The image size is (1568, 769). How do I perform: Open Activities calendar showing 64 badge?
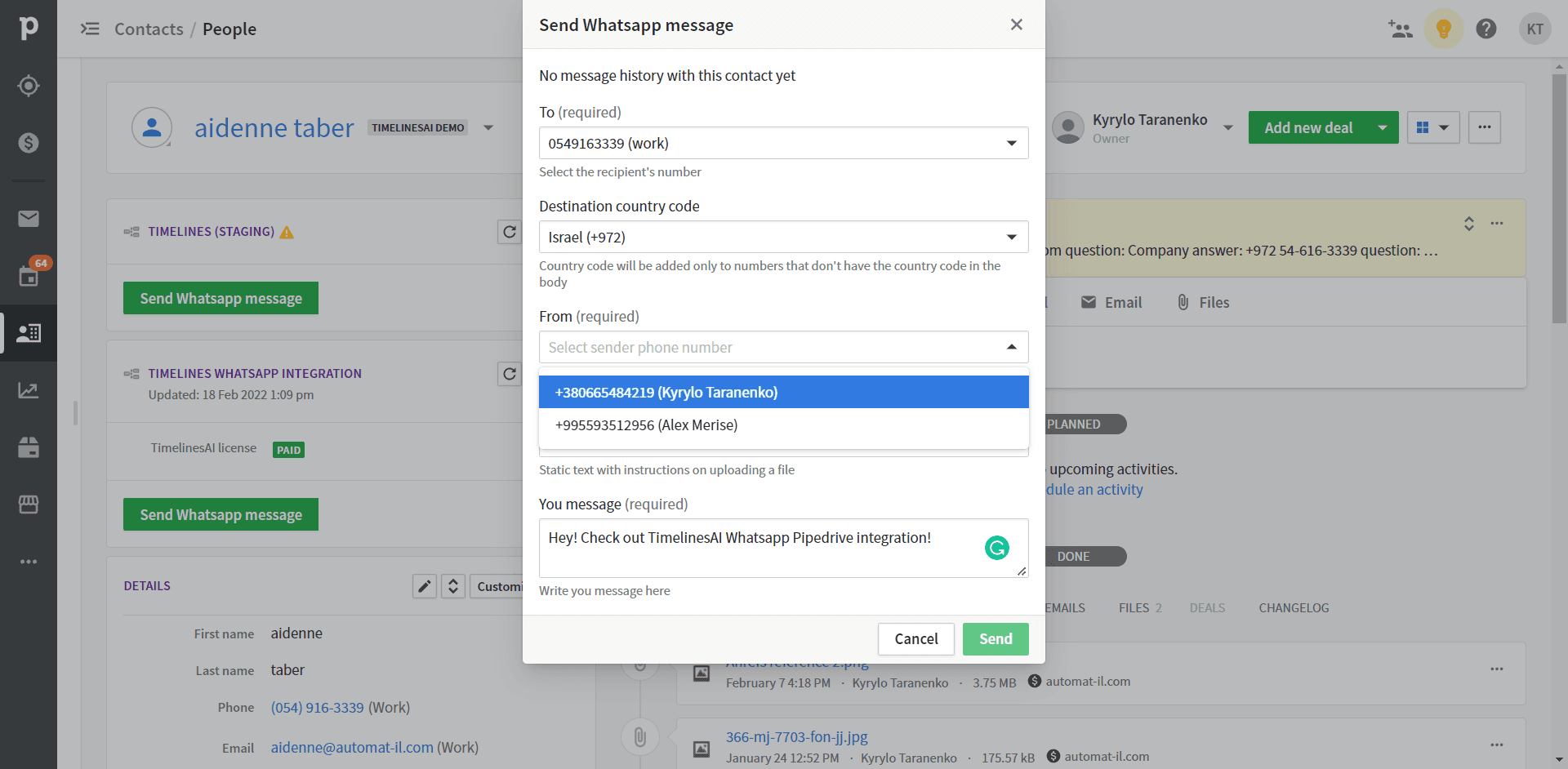(x=29, y=276)
